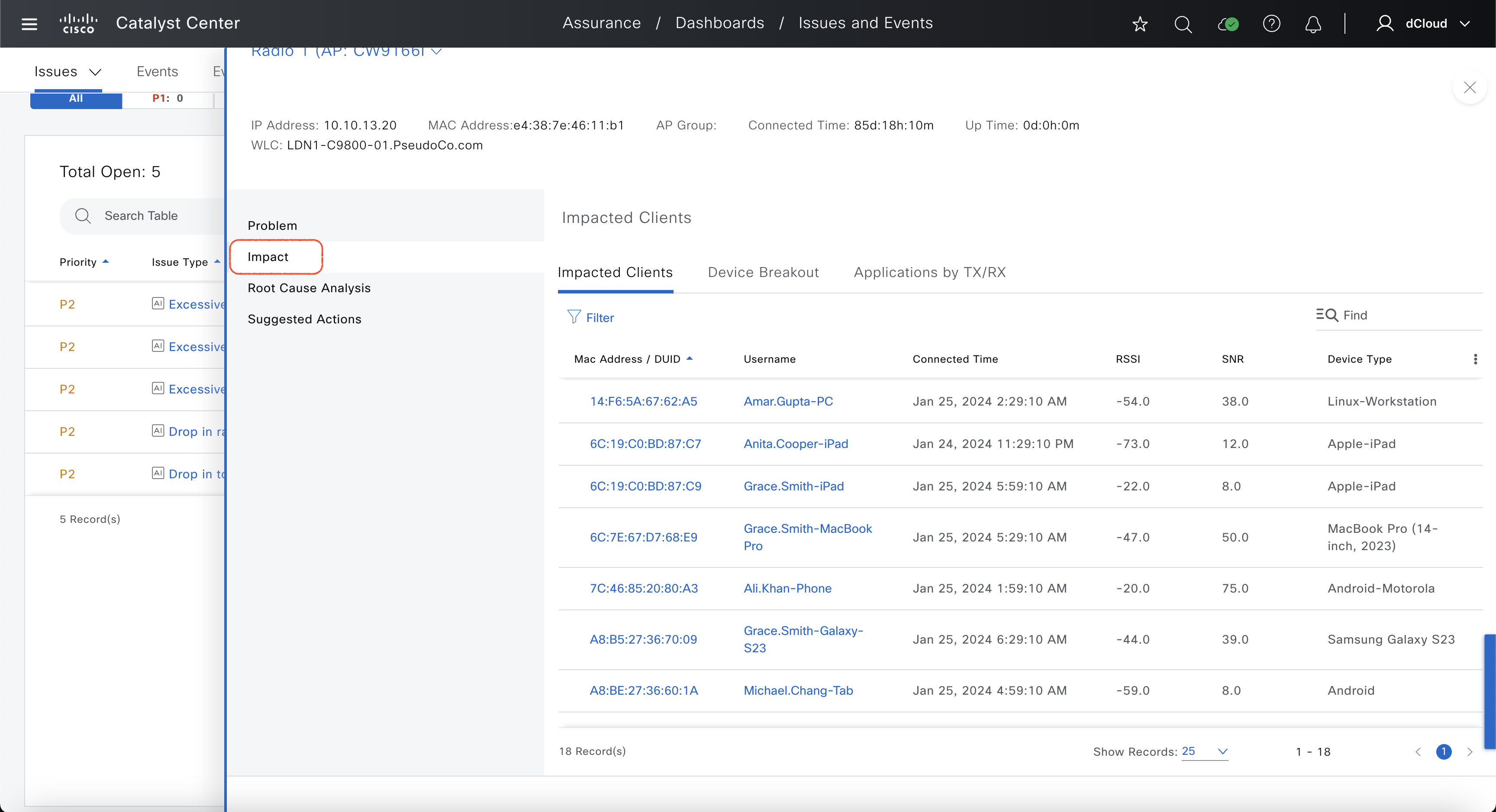Open table column options kebab menu
1496x812 pixels.
coord(1475,359)
